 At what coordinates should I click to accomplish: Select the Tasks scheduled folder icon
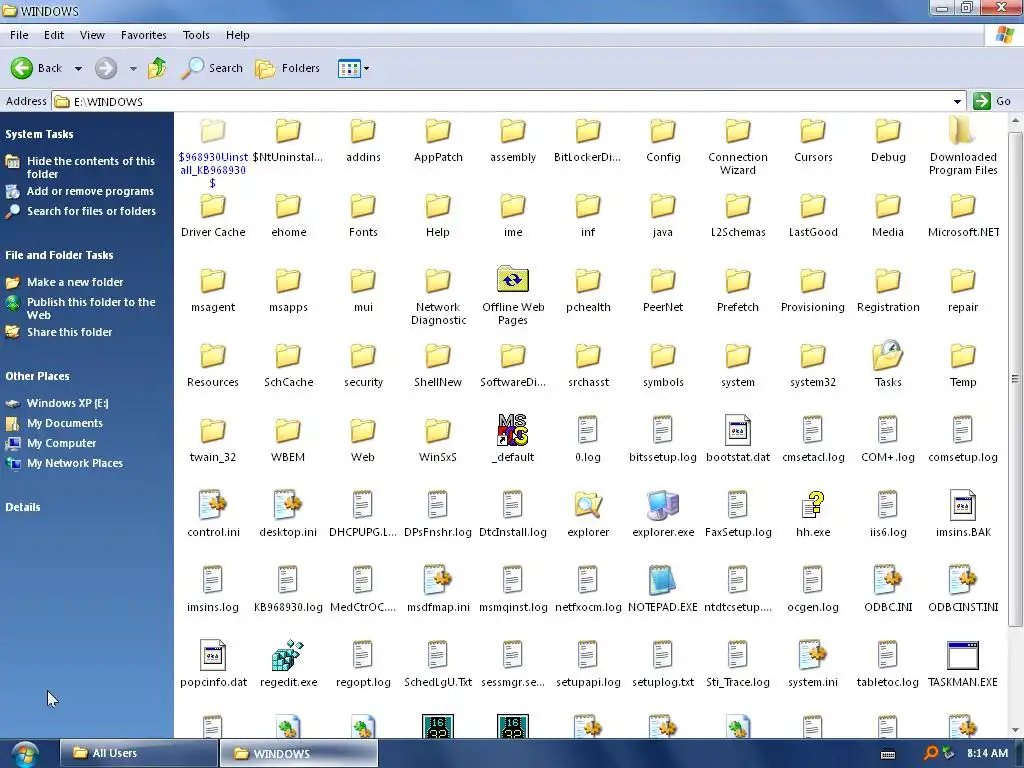tap(888, 355)
